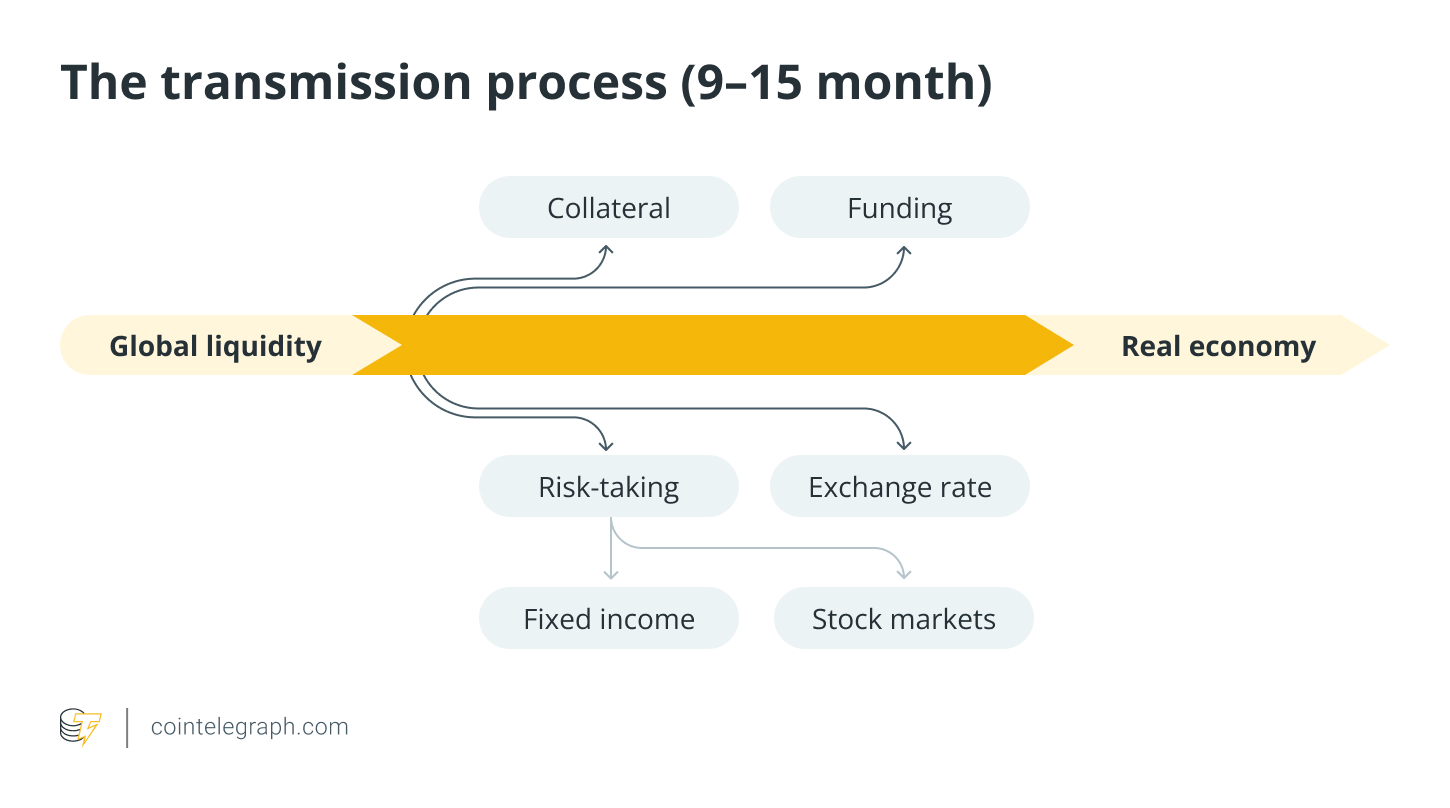Image resolution: width=1450 pixels, height=808 pixels.
Task: Open the cointelegraph.com link
Action: click(x=249, y=727)
